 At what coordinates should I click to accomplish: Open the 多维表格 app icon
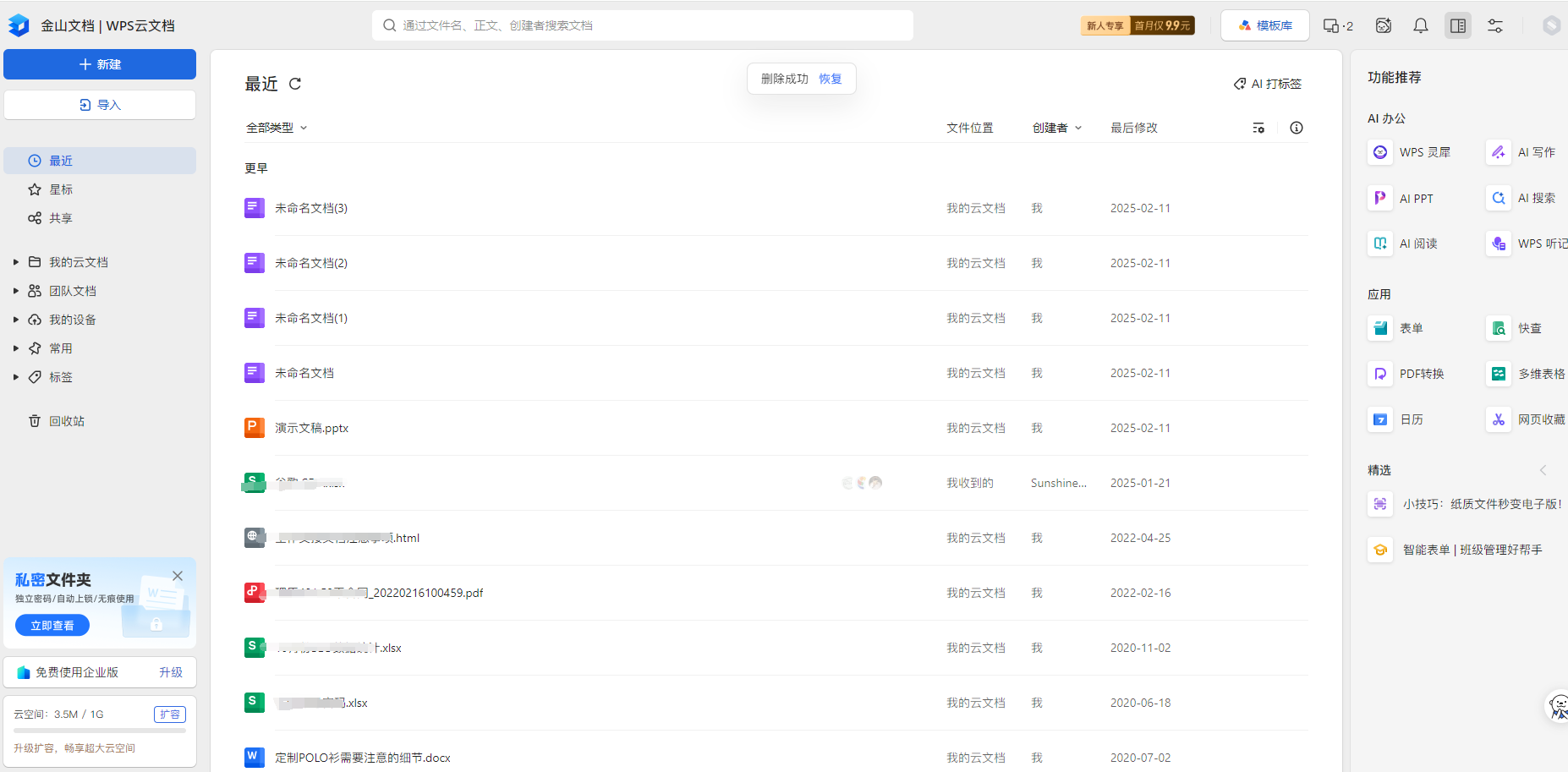1499,374
